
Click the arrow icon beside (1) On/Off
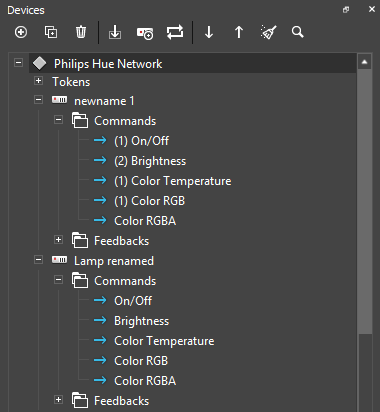tap(100, 140)
